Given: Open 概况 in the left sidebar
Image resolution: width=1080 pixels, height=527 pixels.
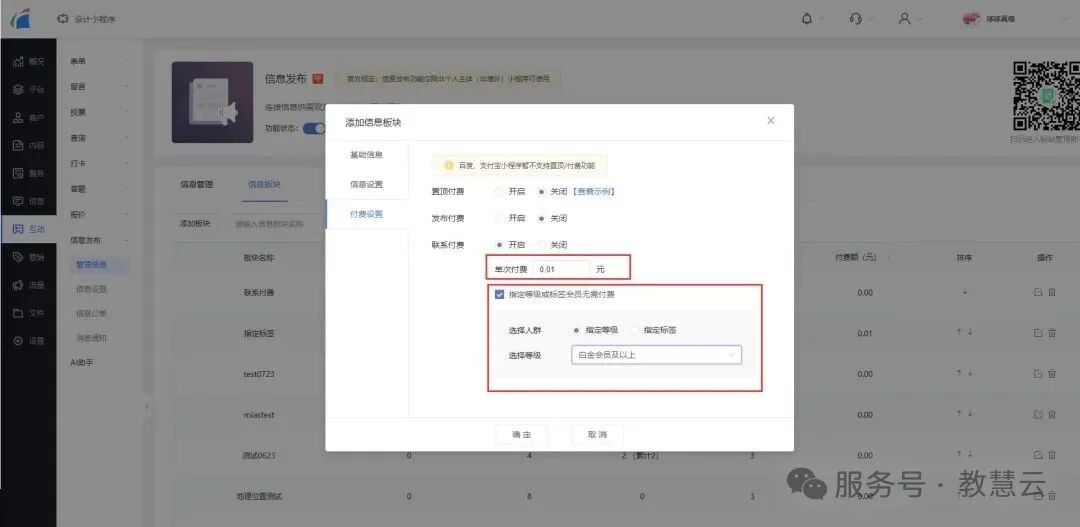Looking at the screenshot, I should pos(28,61).
